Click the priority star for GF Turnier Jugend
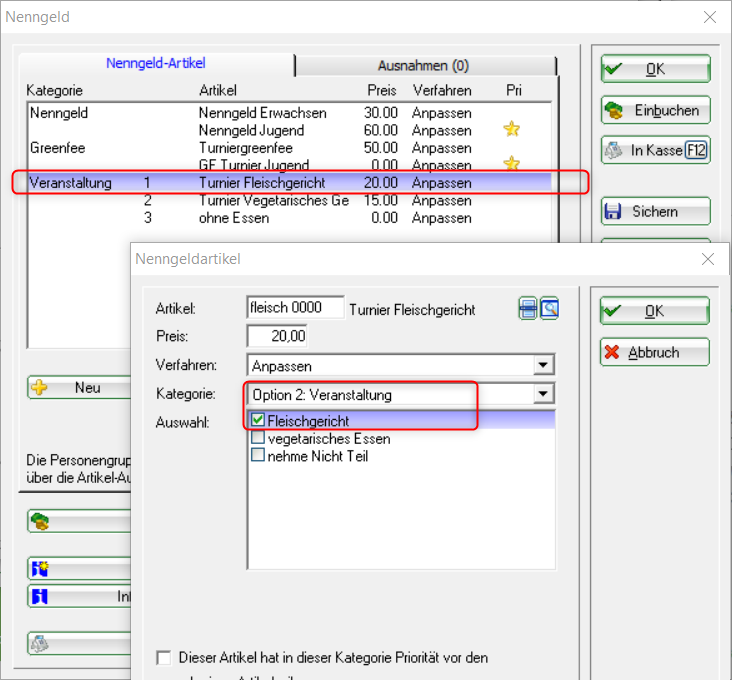The width and height of the screenshot is (732, 680). click(x=512, y=163)
